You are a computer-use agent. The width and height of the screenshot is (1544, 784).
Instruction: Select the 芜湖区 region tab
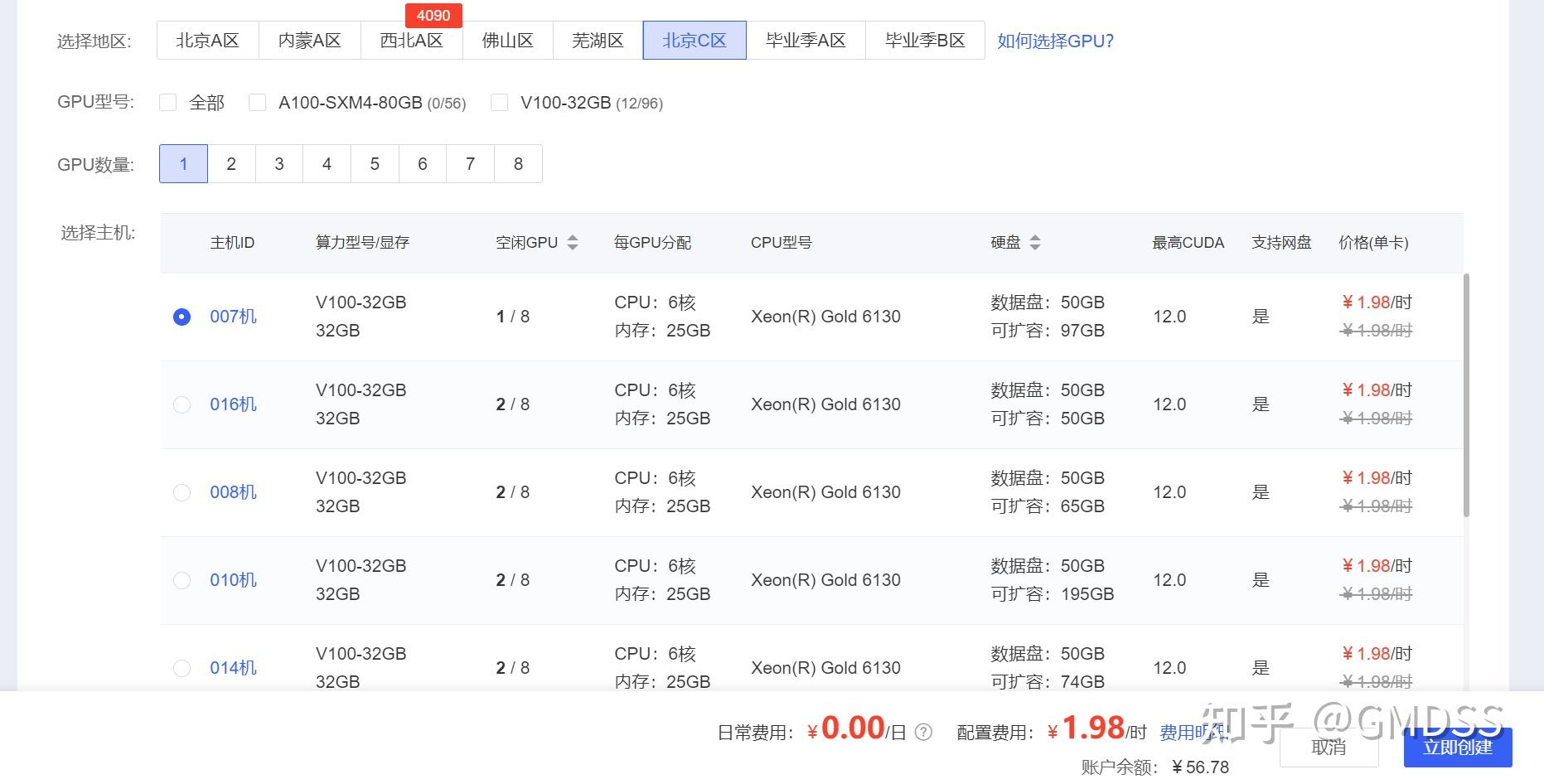tap(597, 39)
